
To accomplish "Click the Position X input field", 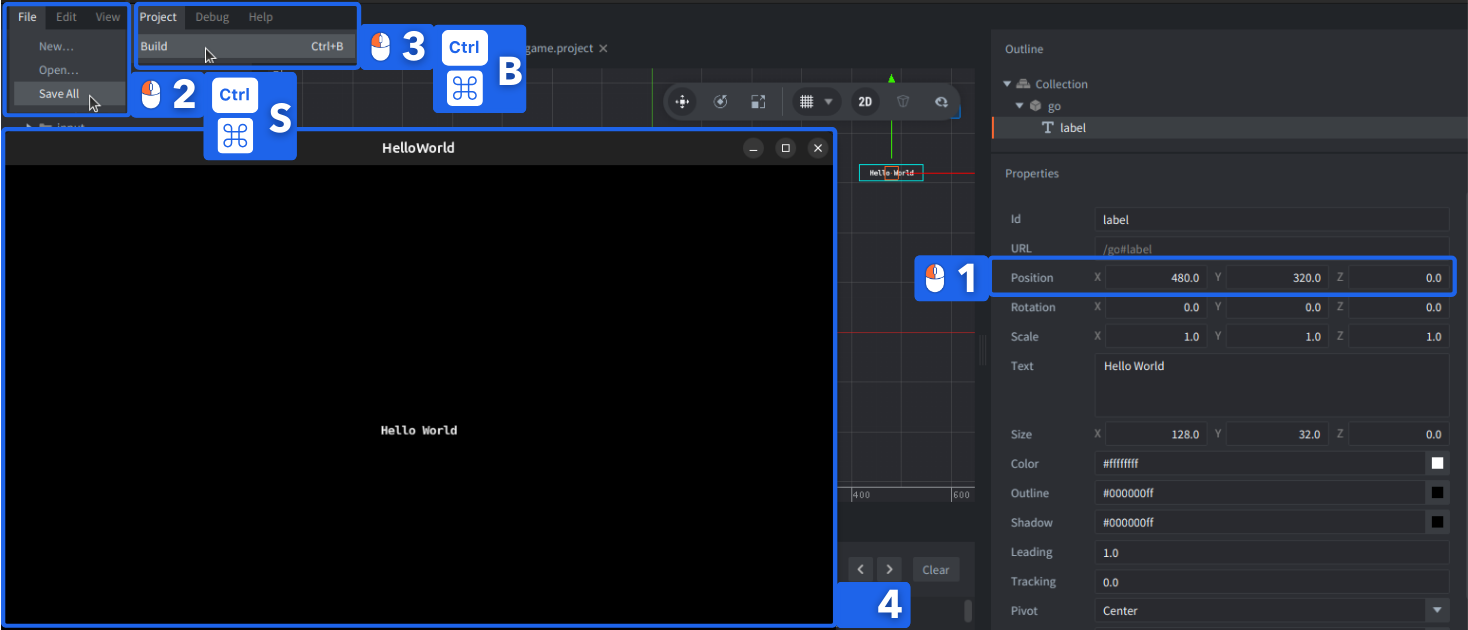I will pos(1155,278).
